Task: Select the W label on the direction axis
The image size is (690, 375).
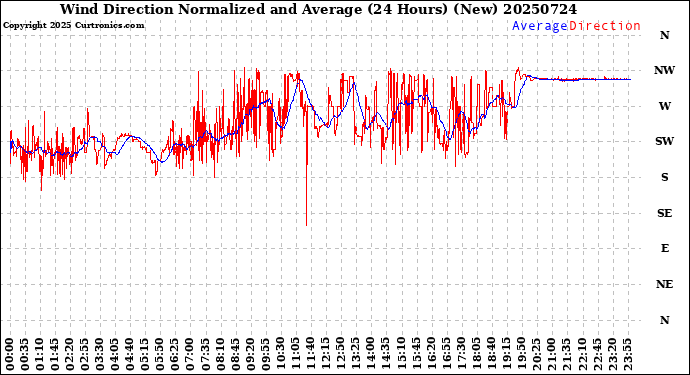Action: [664, 106]
